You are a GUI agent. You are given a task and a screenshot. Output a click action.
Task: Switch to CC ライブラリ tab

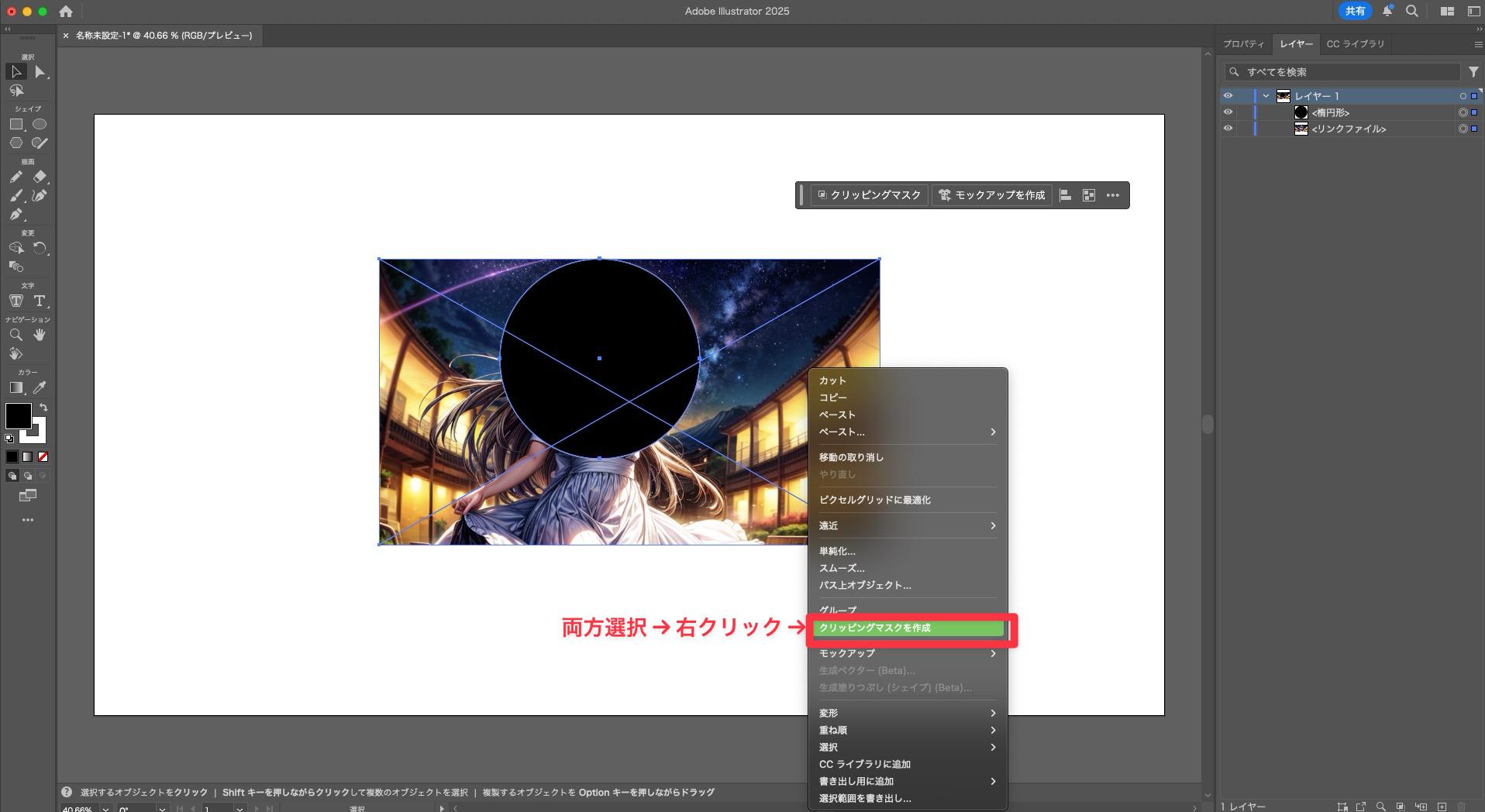click(1355, 44)
